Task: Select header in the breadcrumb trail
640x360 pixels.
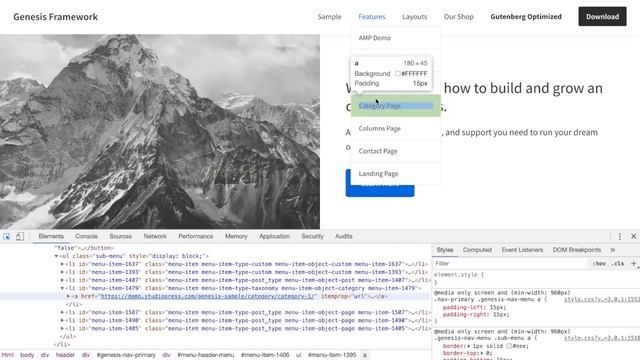Action: coord(65,355)
